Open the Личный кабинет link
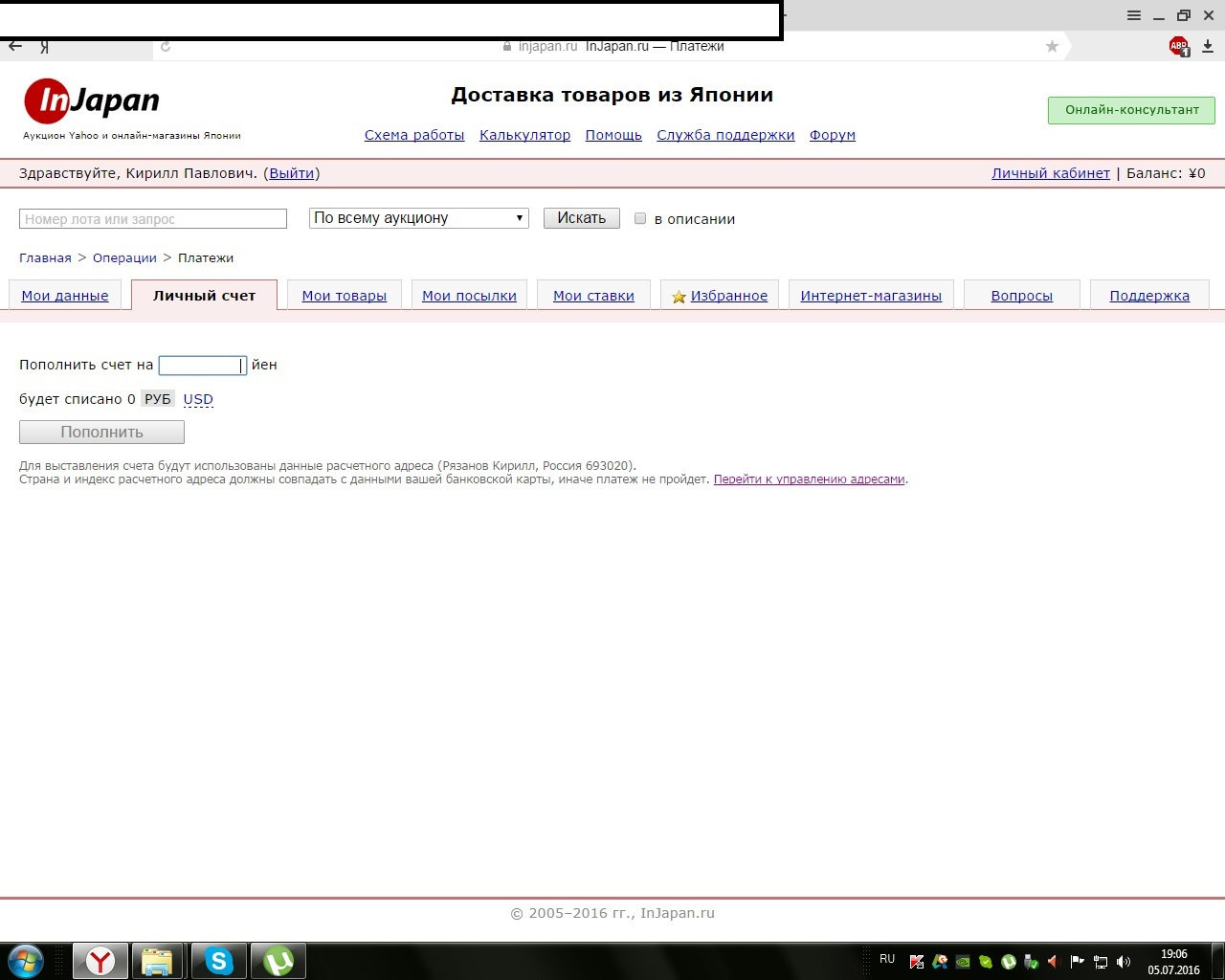This screenshot has width=1225, height=980. (x=1051, y=173)
